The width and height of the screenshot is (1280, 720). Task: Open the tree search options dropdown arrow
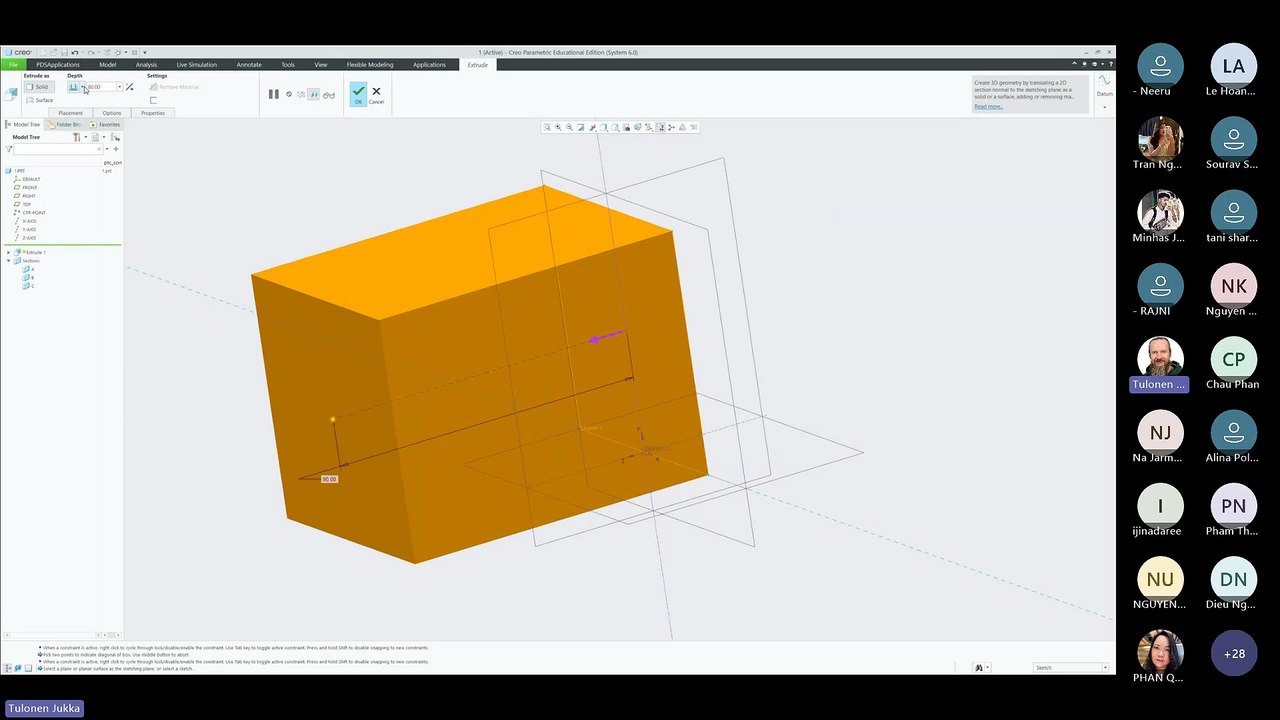click(107, 149)
